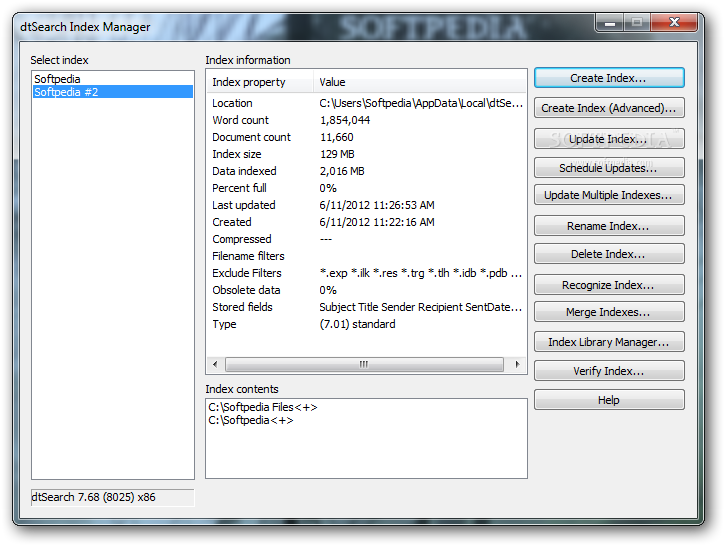
Task: Select the Created property row
Action: pos(367,222)
